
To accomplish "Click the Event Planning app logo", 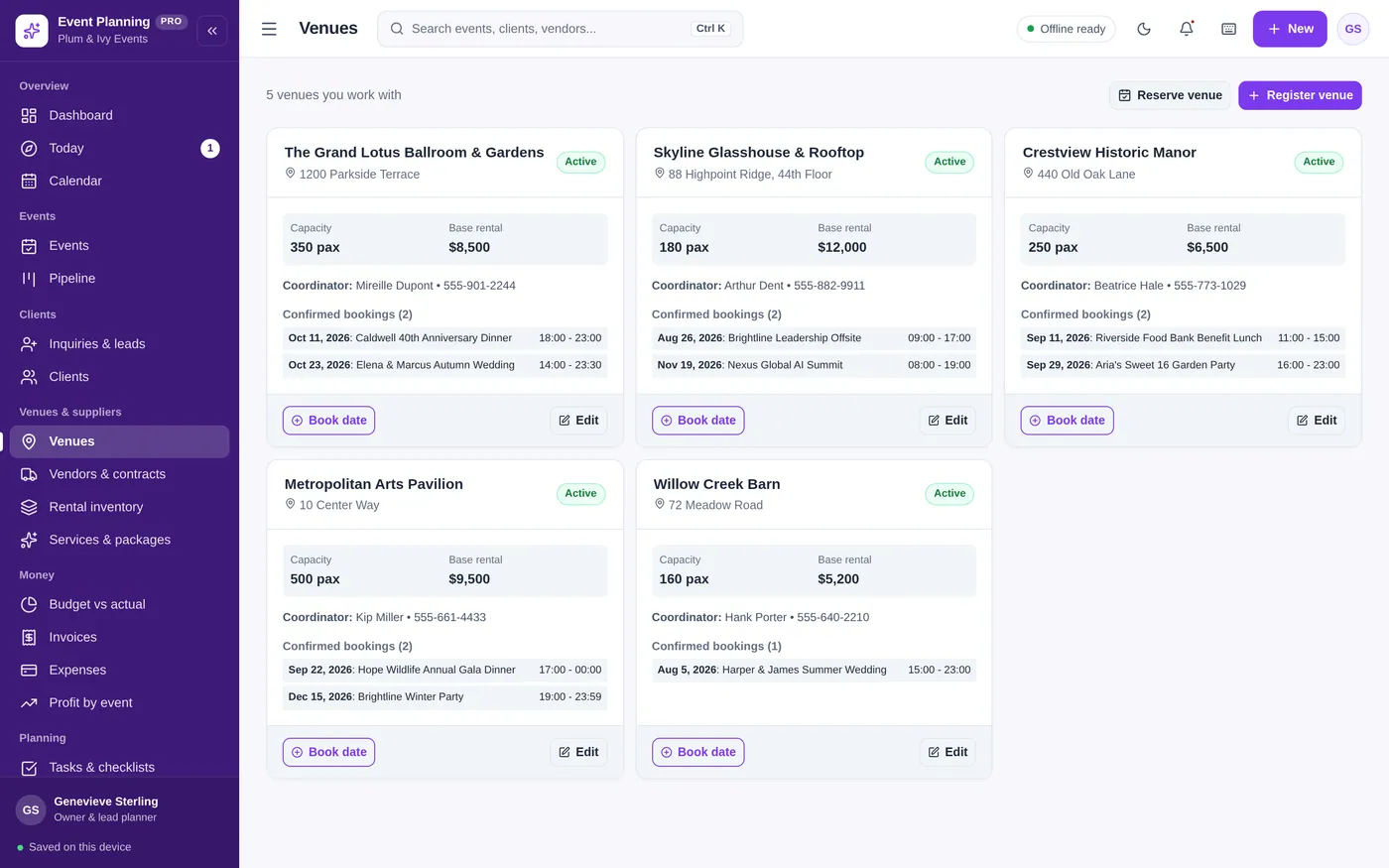I will [32, 31].
